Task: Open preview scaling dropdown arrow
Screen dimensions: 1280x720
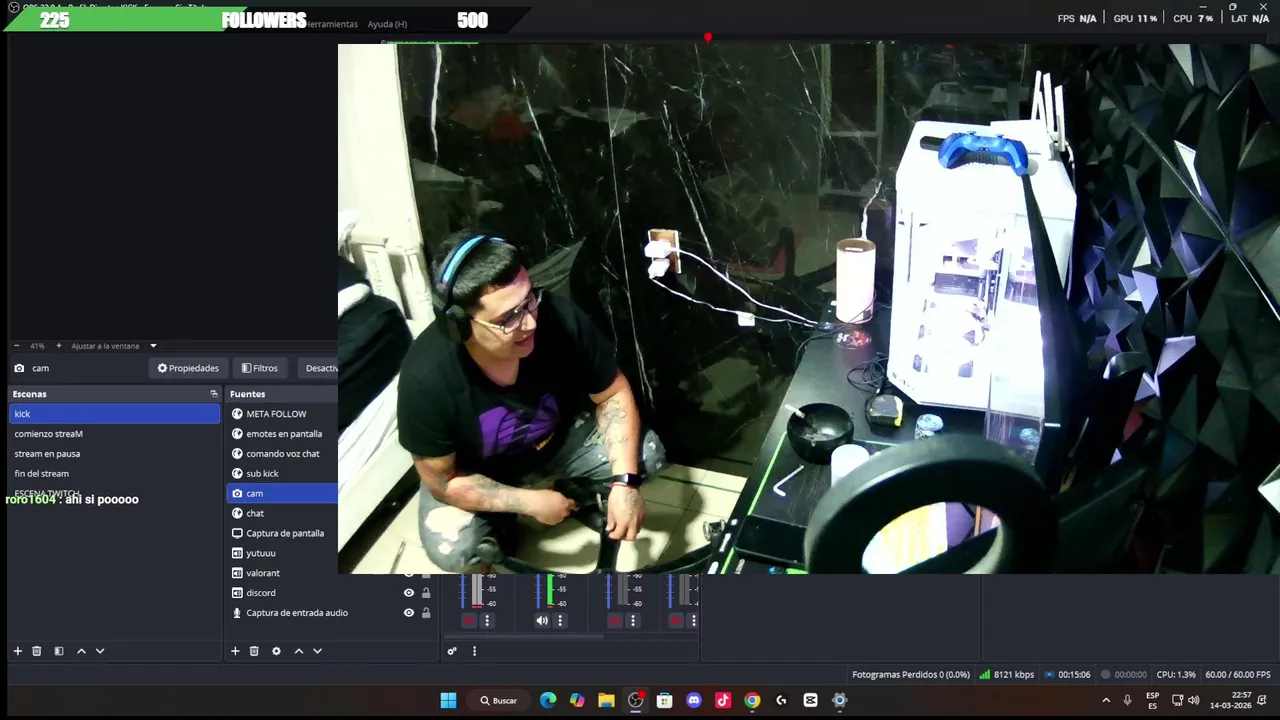Action: click(153, 346)
